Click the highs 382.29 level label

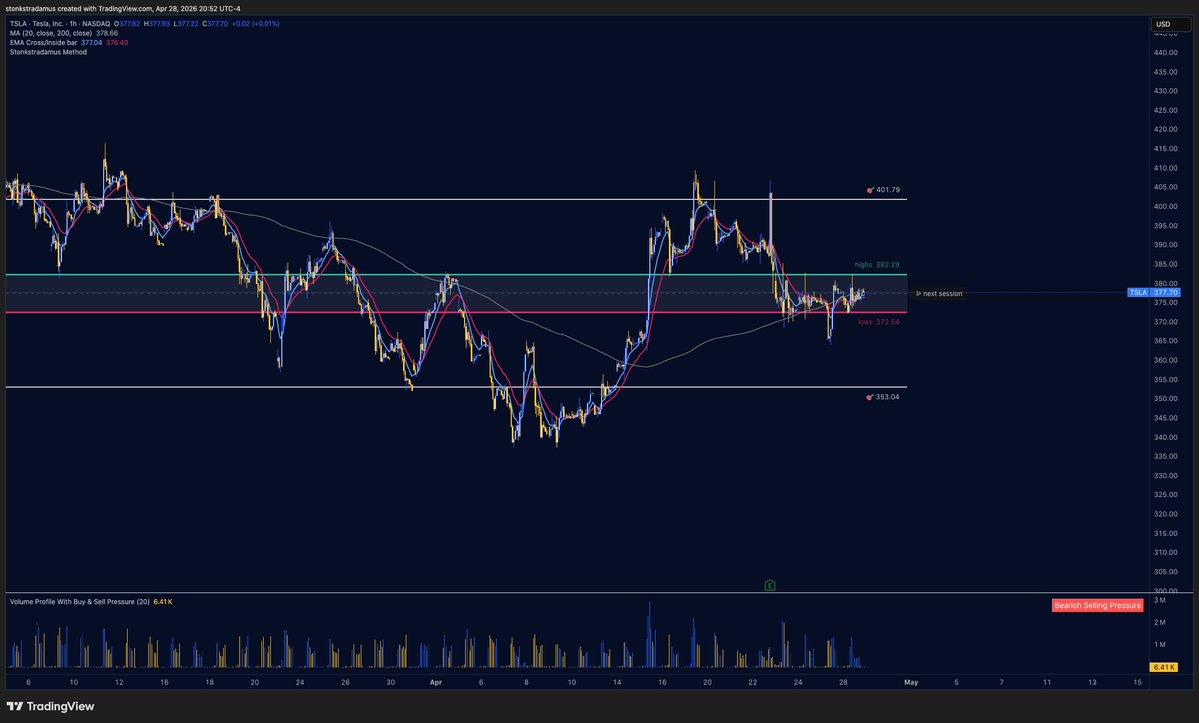coord(877,265)
